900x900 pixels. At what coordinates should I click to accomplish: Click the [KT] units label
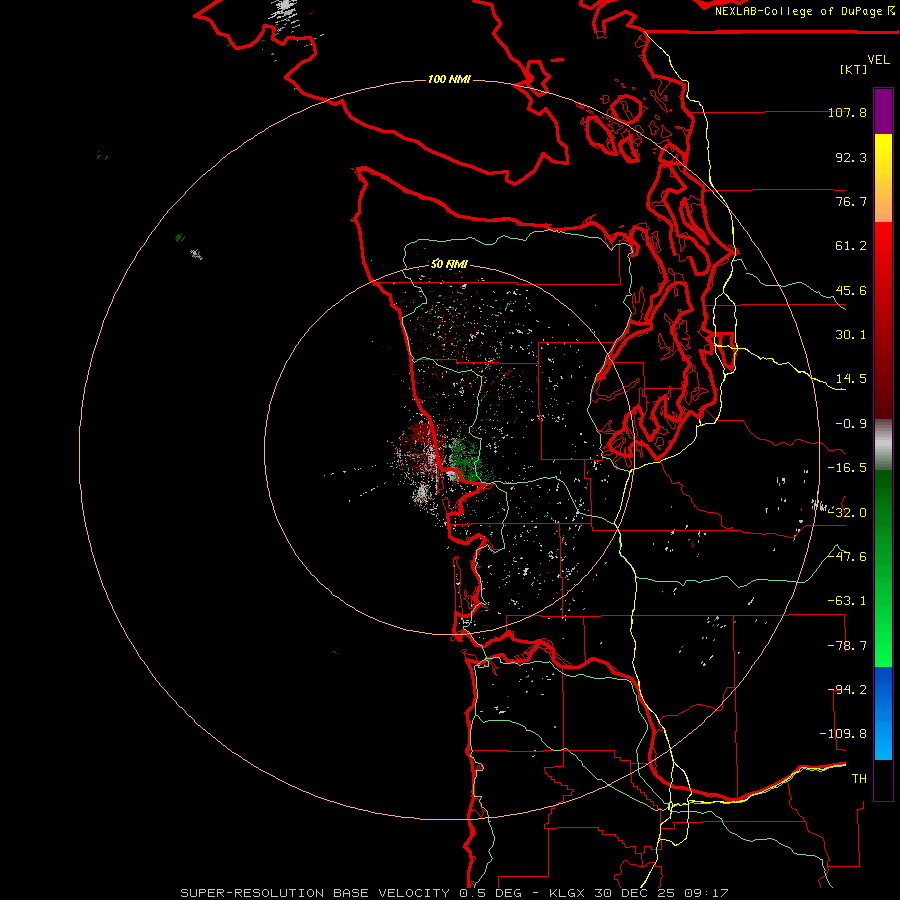[853, 69]
